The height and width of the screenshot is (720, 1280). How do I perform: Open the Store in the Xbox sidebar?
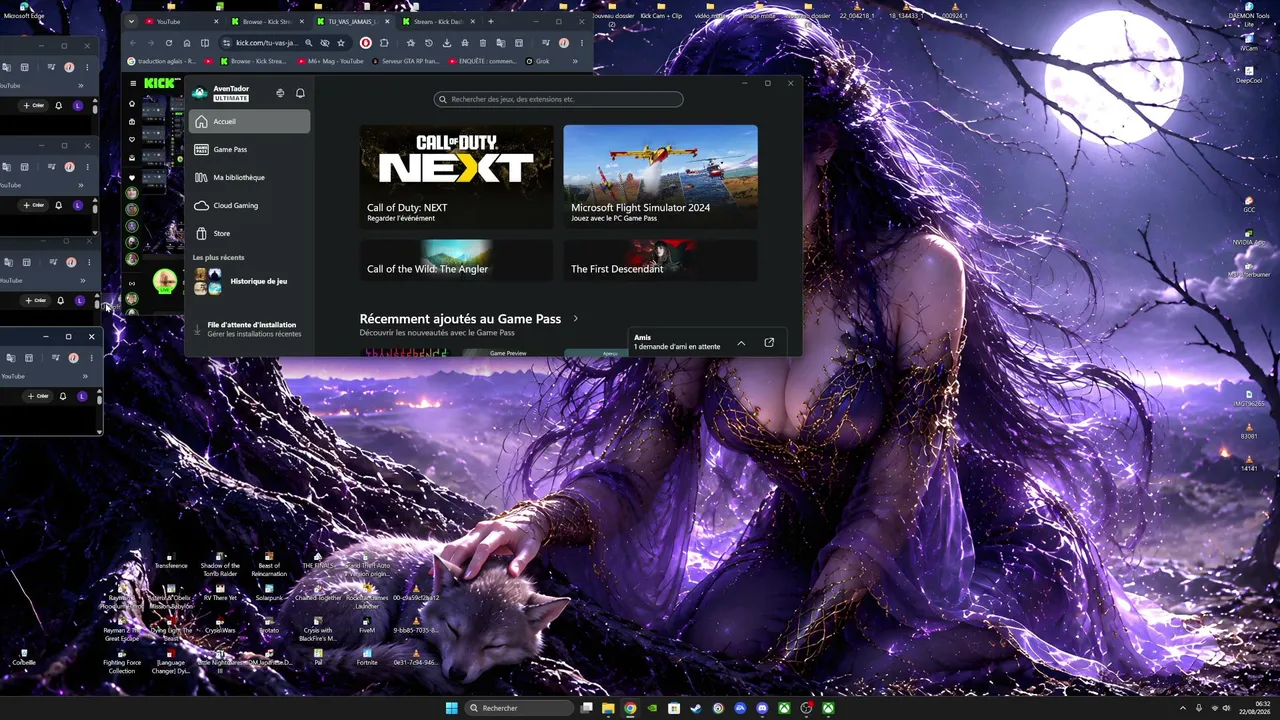coord(249,233)
